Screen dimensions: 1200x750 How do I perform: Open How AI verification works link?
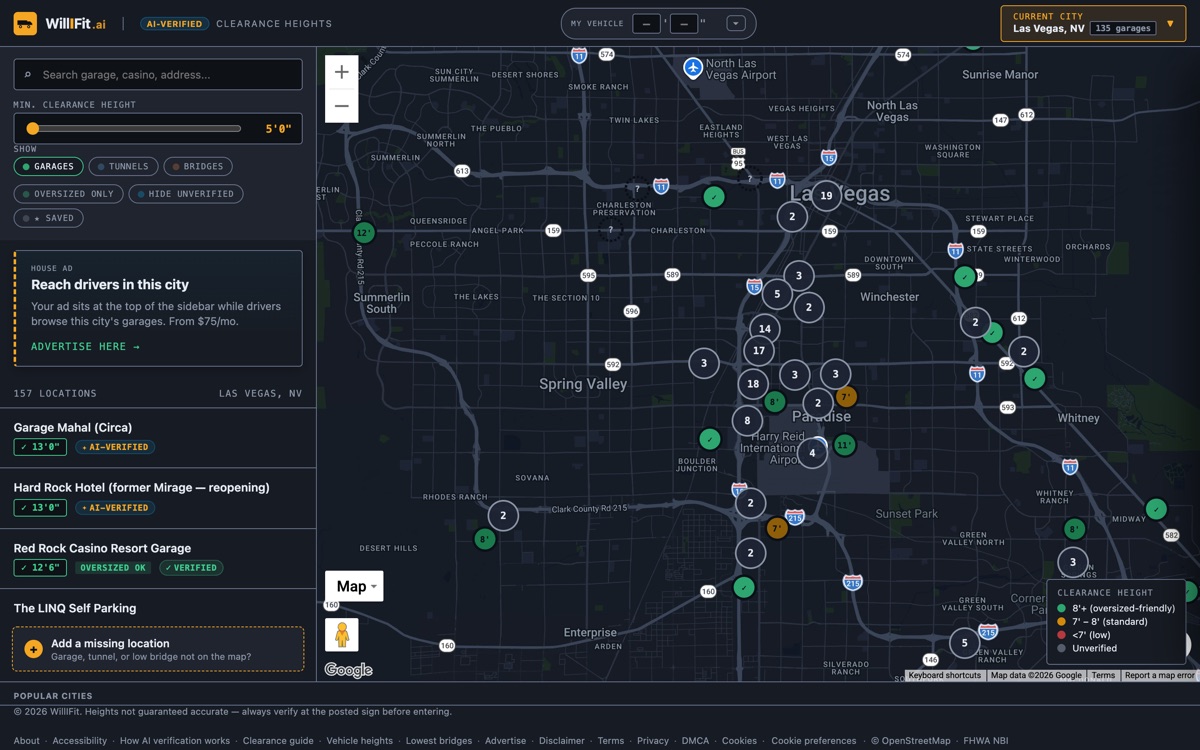click(x=175, y=741)
